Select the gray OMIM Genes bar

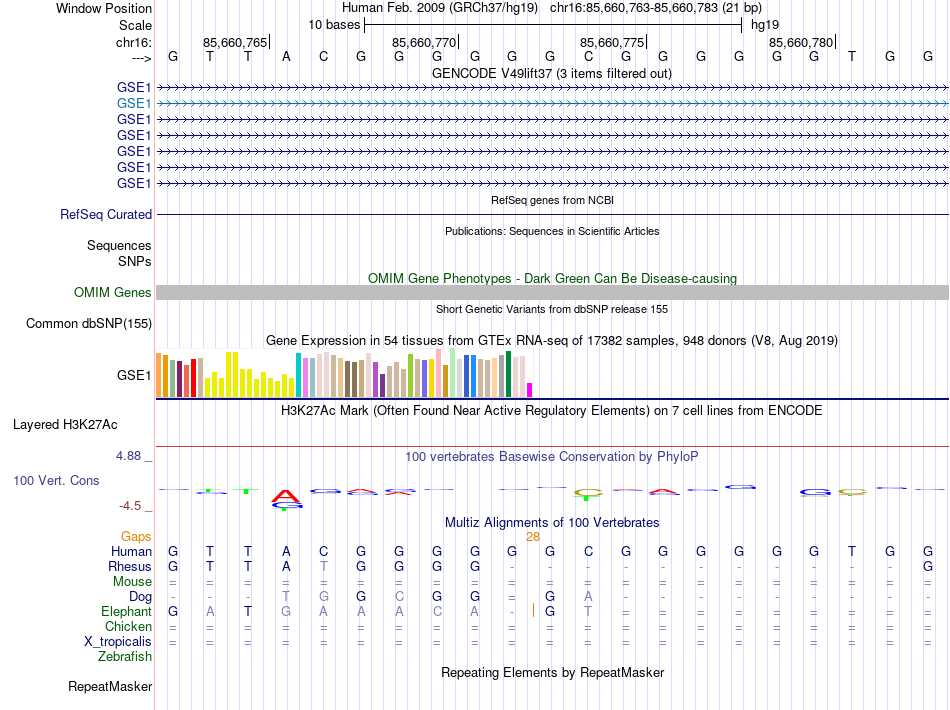552,292
